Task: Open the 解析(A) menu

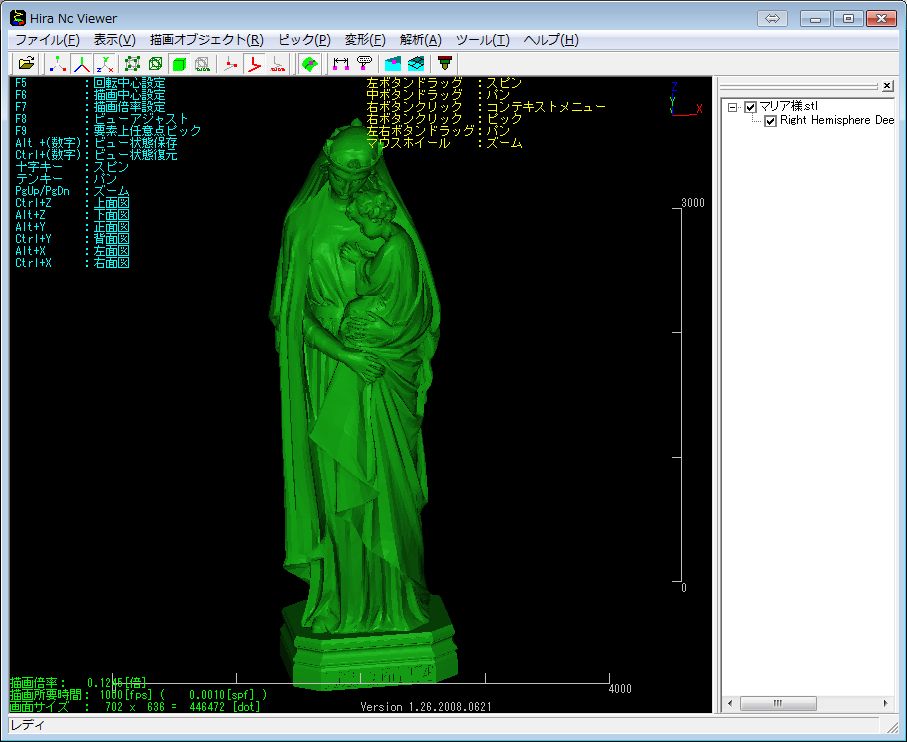Action: point(421,40)
